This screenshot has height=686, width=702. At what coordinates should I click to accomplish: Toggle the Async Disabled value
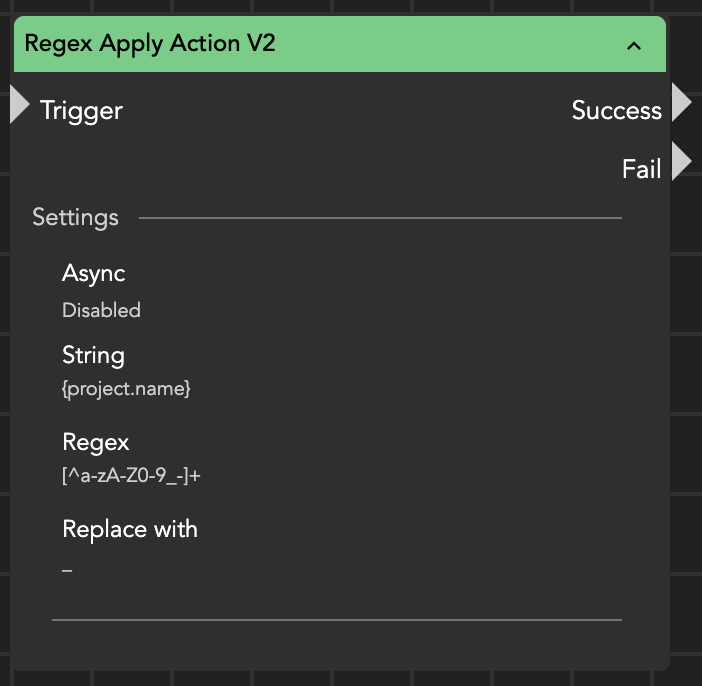click(101, 310)
